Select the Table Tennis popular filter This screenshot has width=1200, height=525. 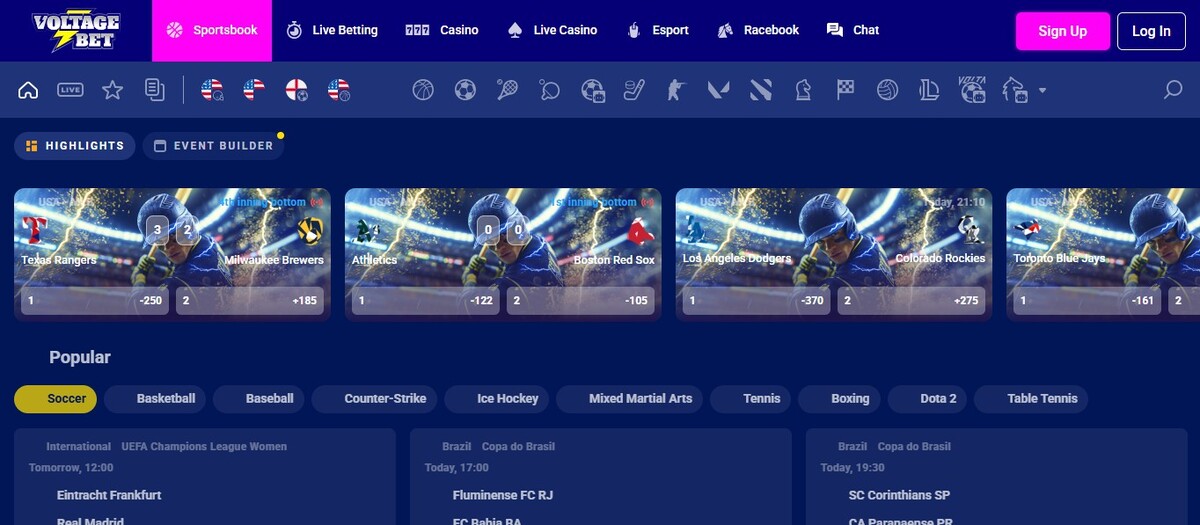[1031, 399]
